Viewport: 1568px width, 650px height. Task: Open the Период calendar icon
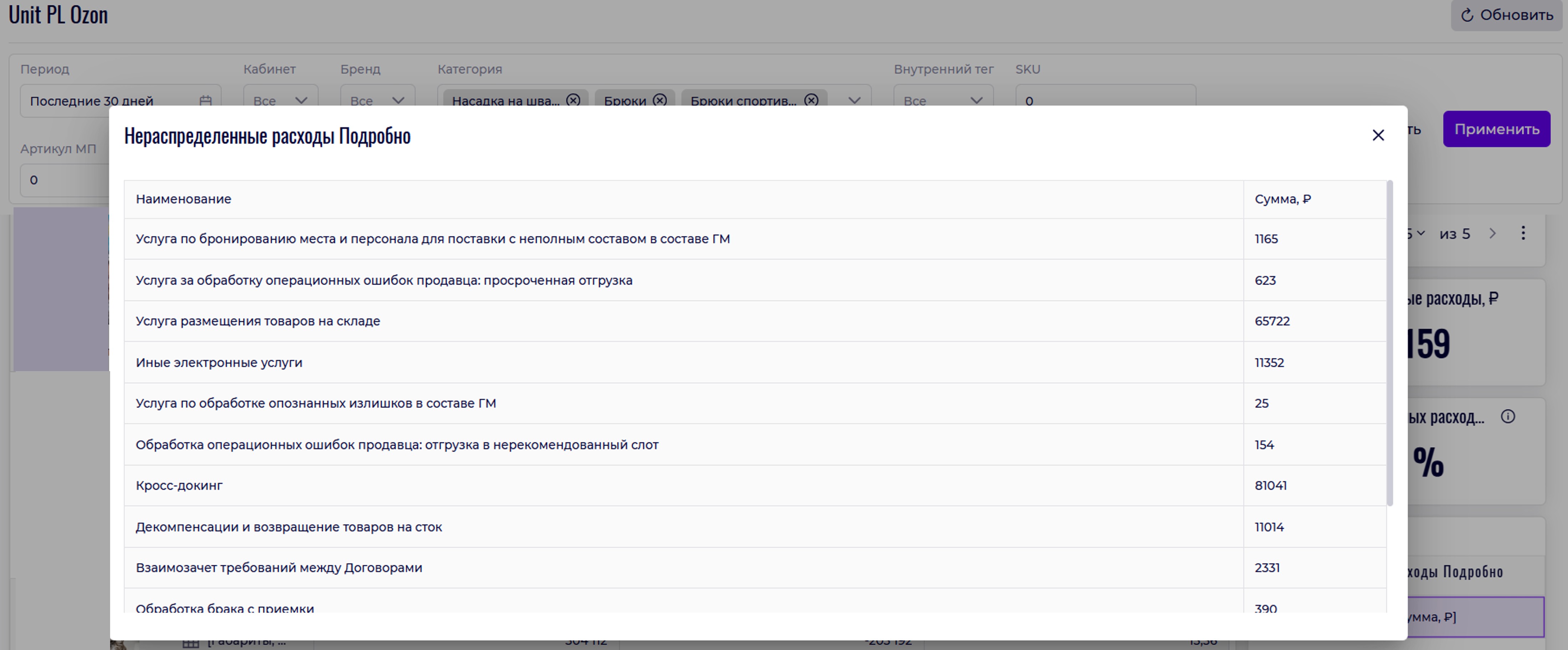206,100
